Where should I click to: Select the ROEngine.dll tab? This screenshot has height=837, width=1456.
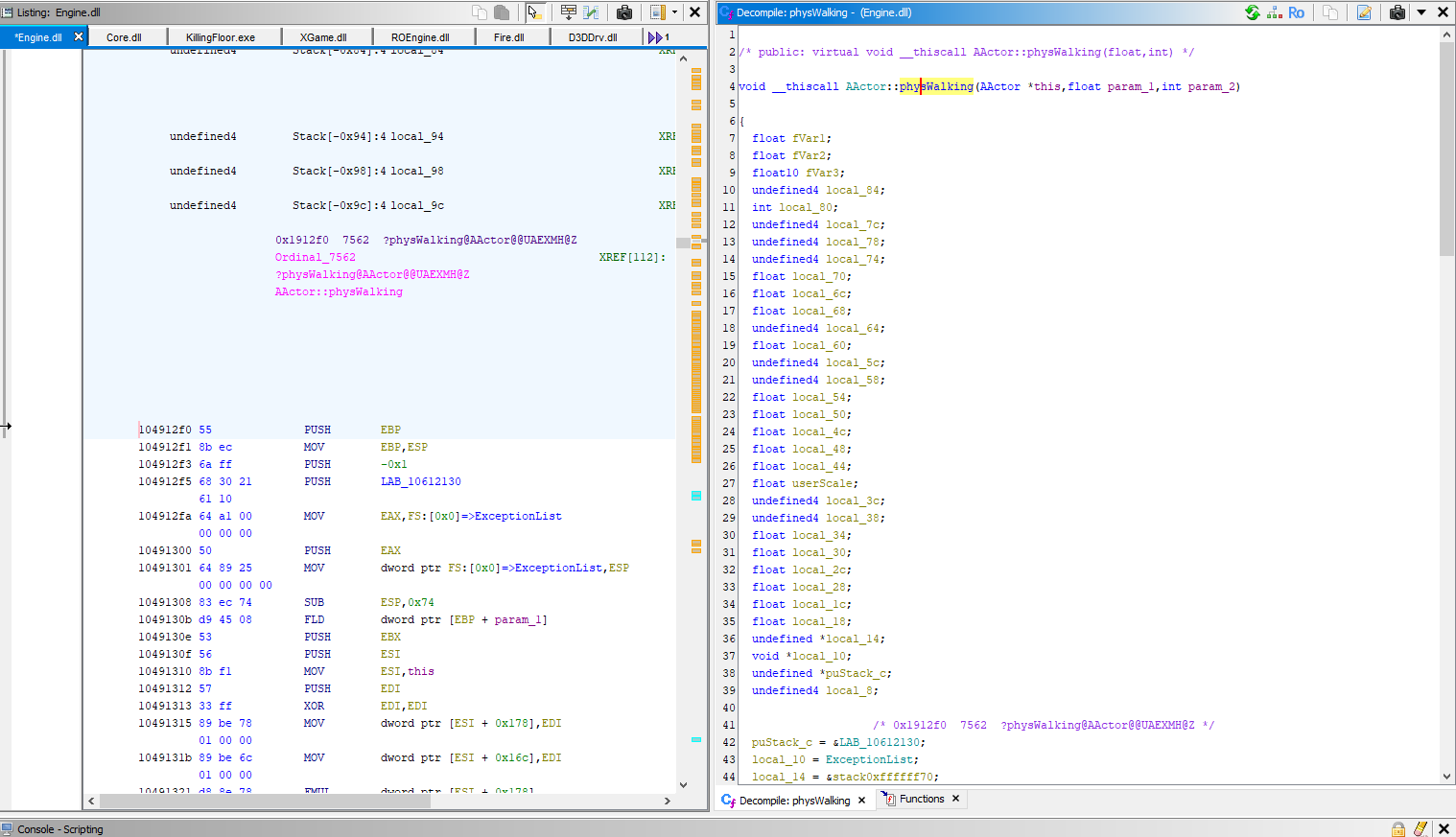click(x=420, y=37)
